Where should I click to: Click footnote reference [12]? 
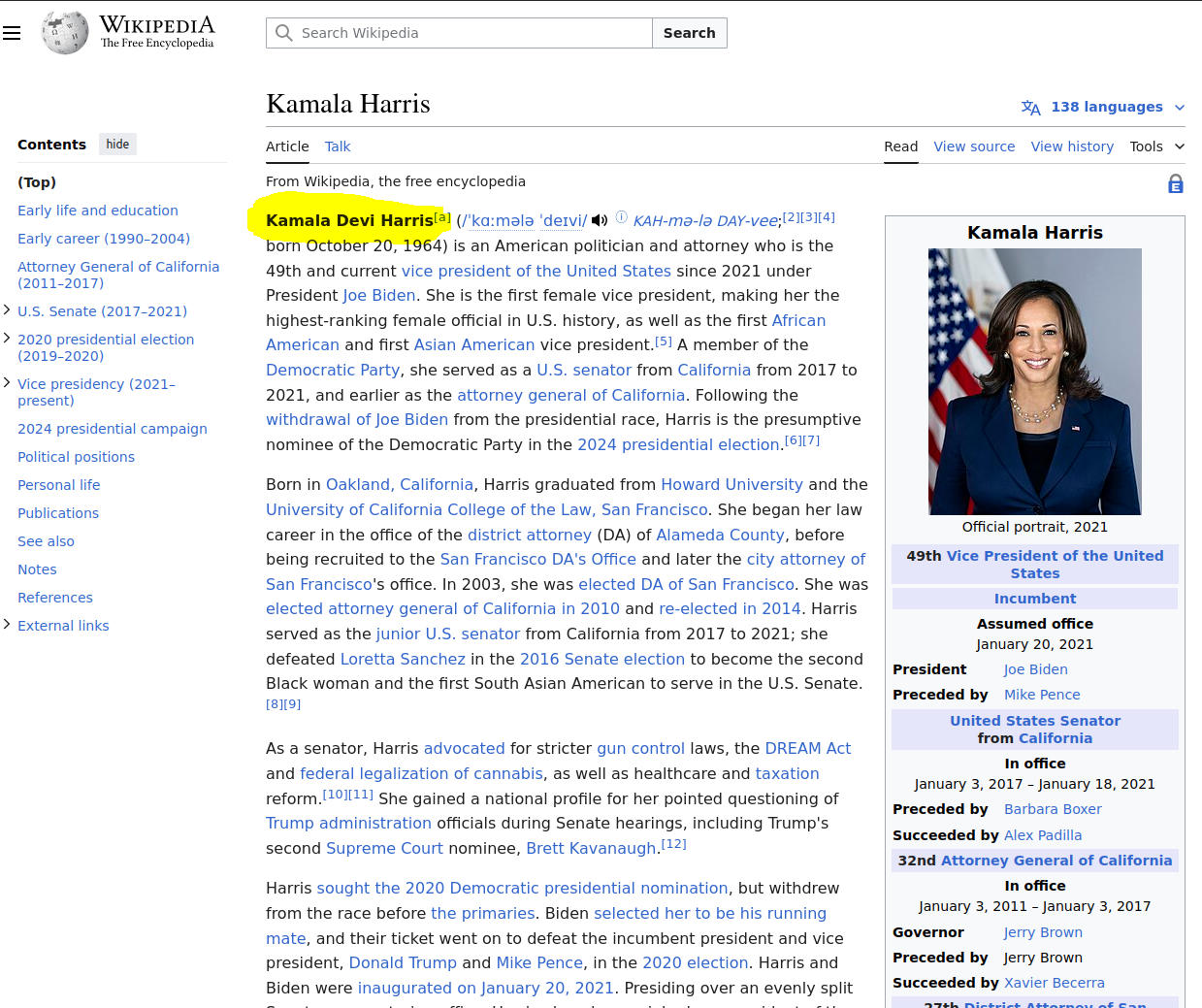(673, 844)
